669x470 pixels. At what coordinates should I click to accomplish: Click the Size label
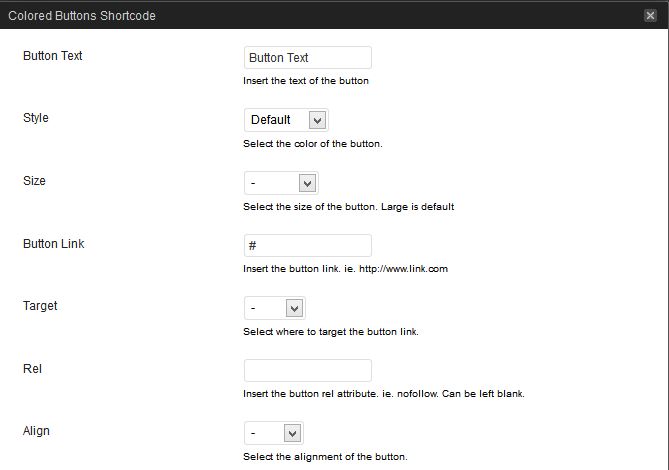tap(34, 181)
